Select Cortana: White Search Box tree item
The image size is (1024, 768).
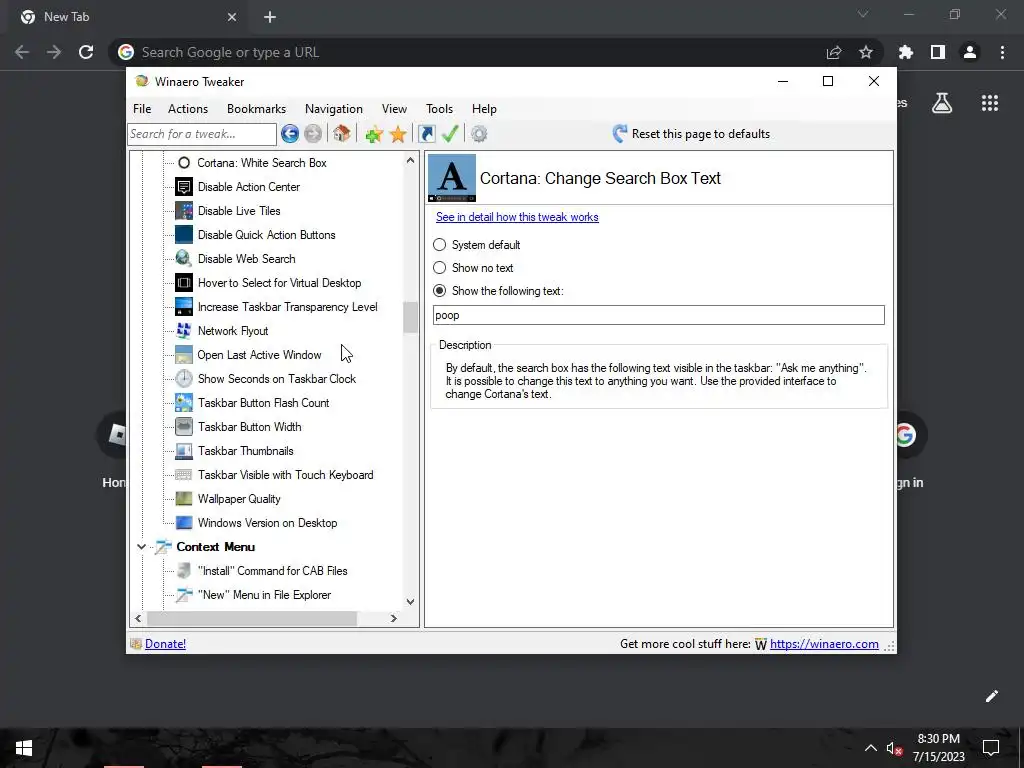pos(261,163)
